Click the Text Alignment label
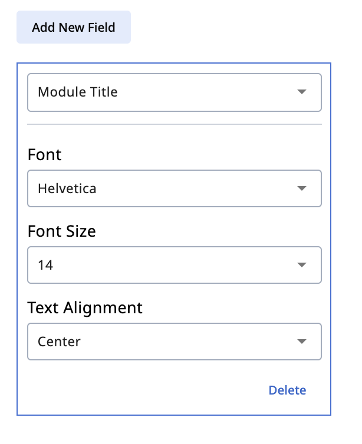This screenshot has height=444, width=362. [x=85, y=308]
